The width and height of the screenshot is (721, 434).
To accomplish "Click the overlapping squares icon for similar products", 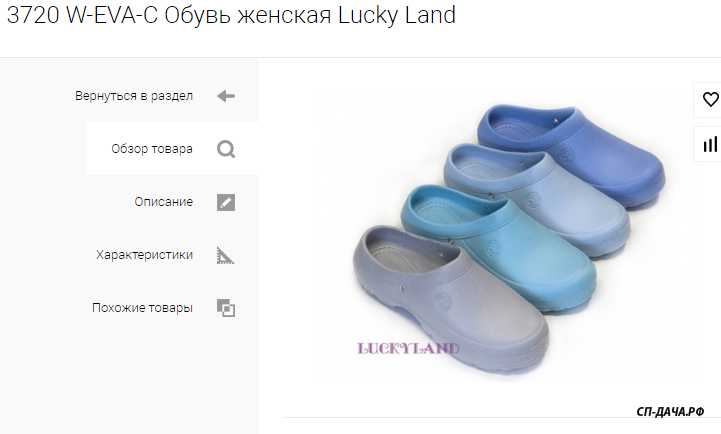I will coord(226,308).
